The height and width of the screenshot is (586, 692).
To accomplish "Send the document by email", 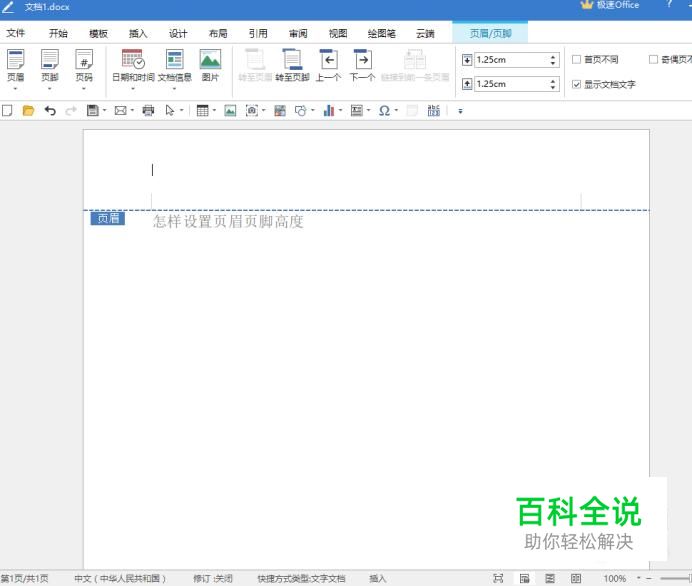I will tap(120, 110).
